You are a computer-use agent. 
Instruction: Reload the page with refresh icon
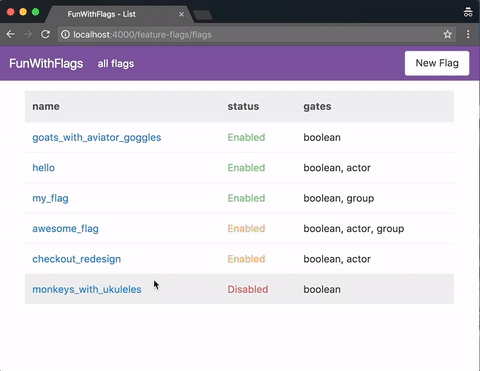pos(45,34)
